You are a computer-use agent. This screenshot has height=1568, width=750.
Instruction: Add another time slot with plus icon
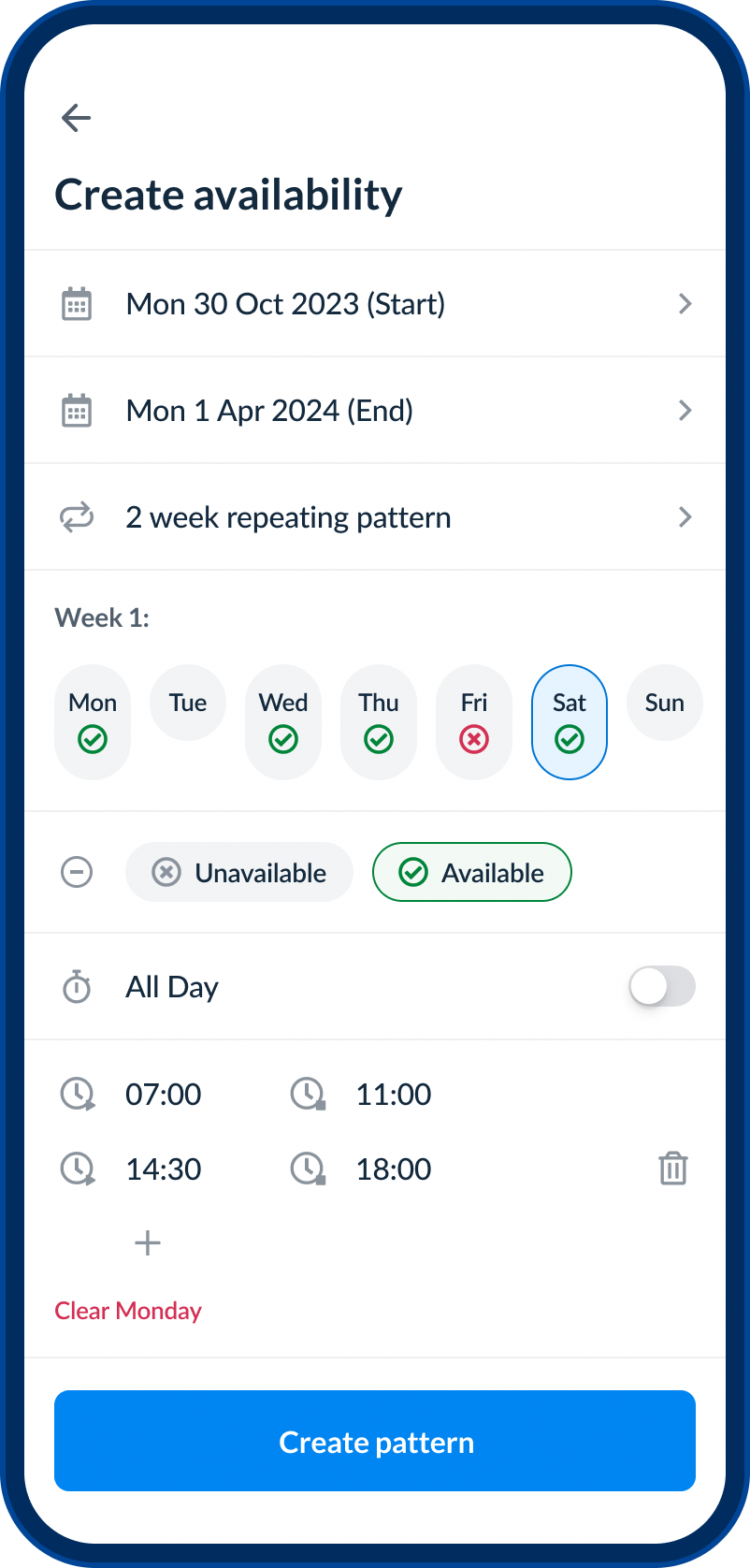148,1243
